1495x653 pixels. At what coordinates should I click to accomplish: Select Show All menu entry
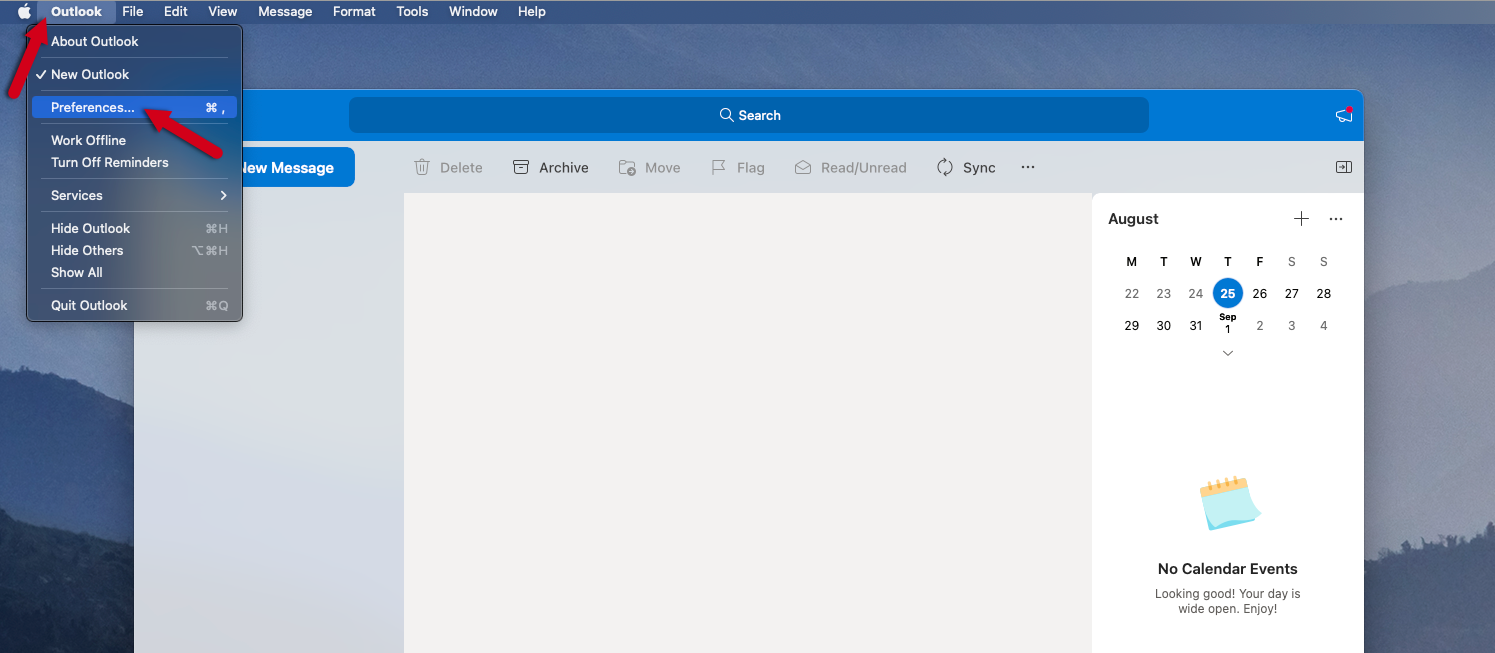[x=134, y=272]
